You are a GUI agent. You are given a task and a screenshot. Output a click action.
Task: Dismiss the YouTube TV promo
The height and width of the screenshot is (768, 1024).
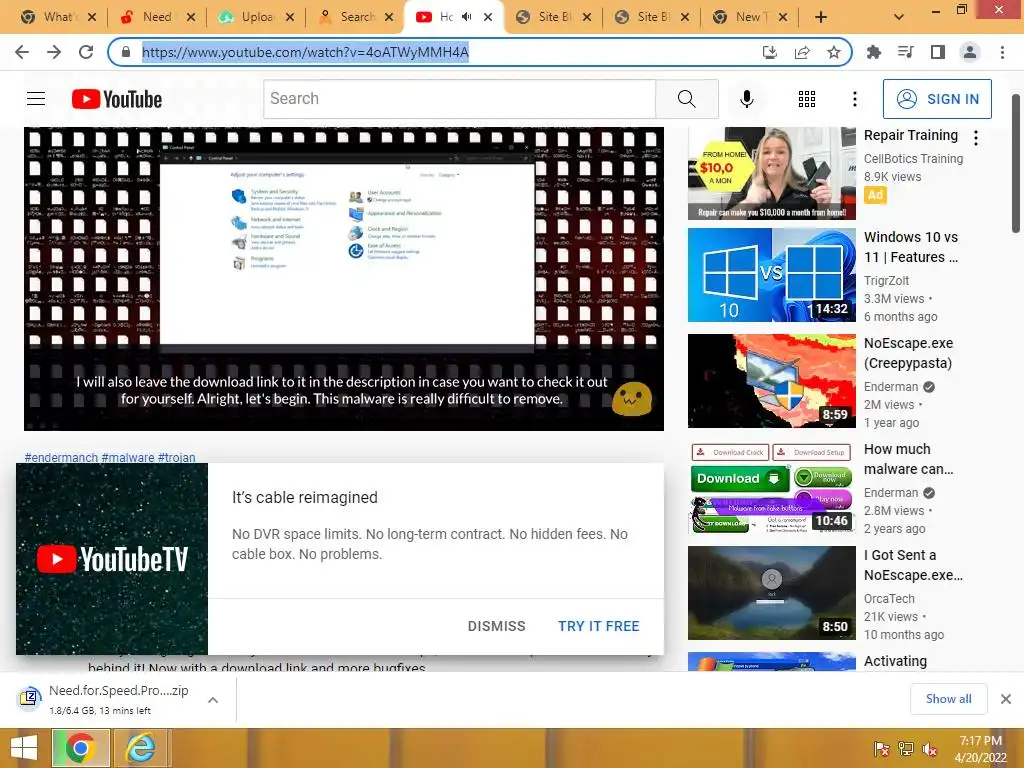[x=496, y=626]
